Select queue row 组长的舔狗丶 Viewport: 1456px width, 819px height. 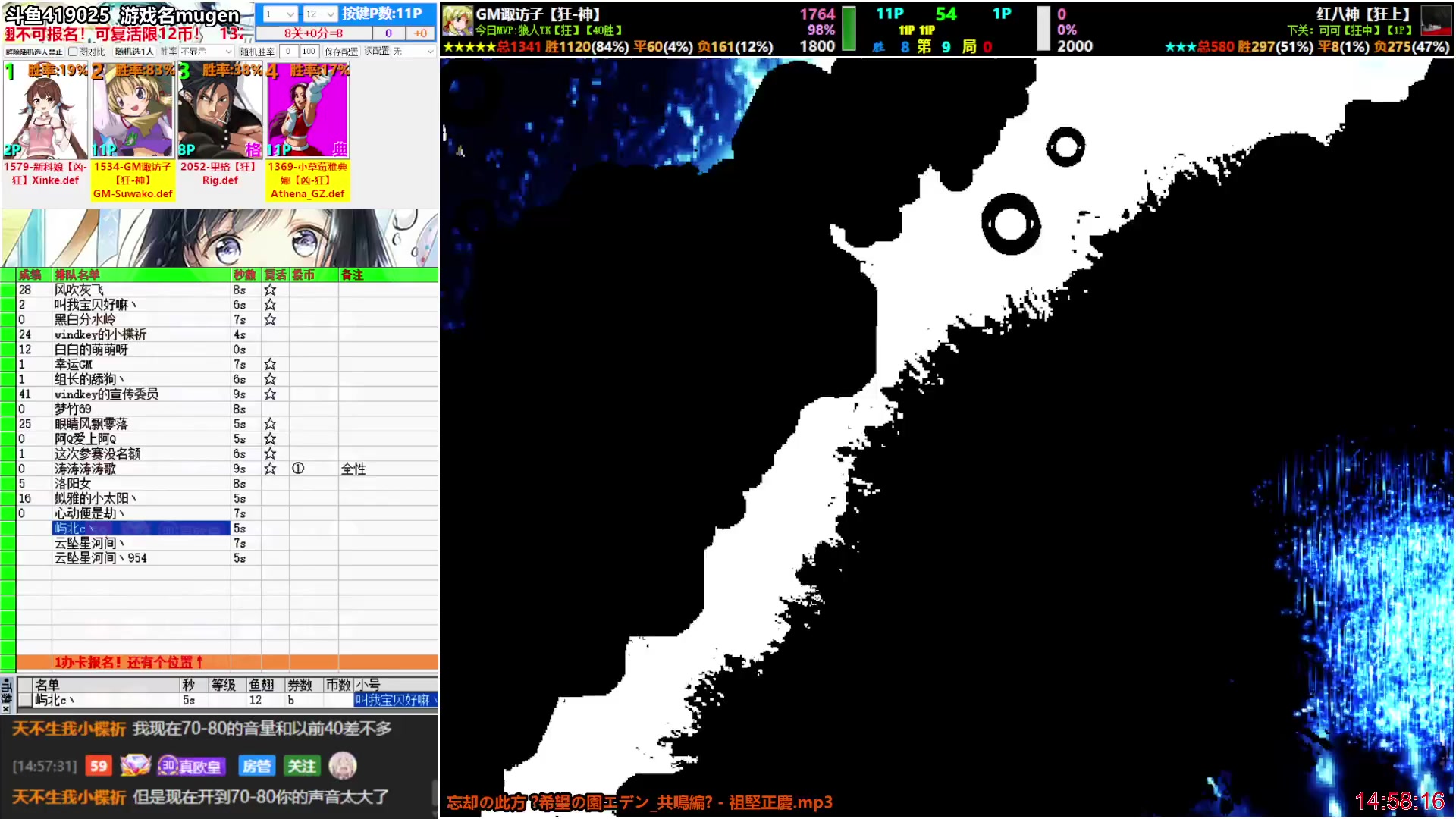click(141, 379)
